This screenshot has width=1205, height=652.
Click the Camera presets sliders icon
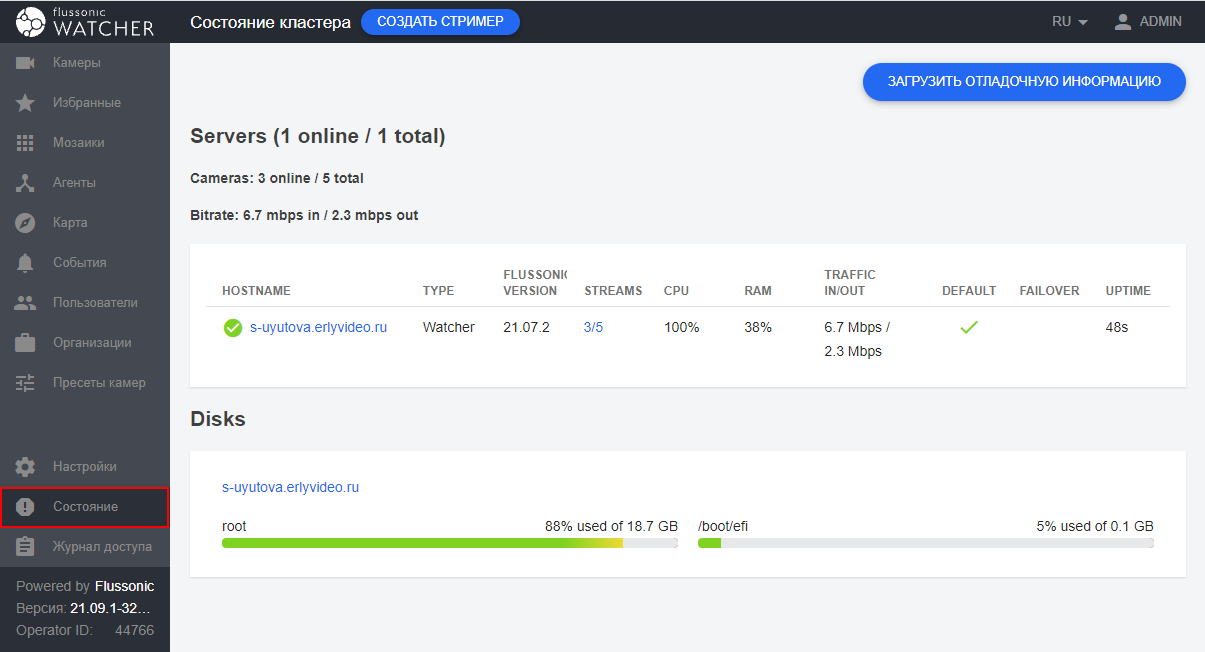click(26, 383)
